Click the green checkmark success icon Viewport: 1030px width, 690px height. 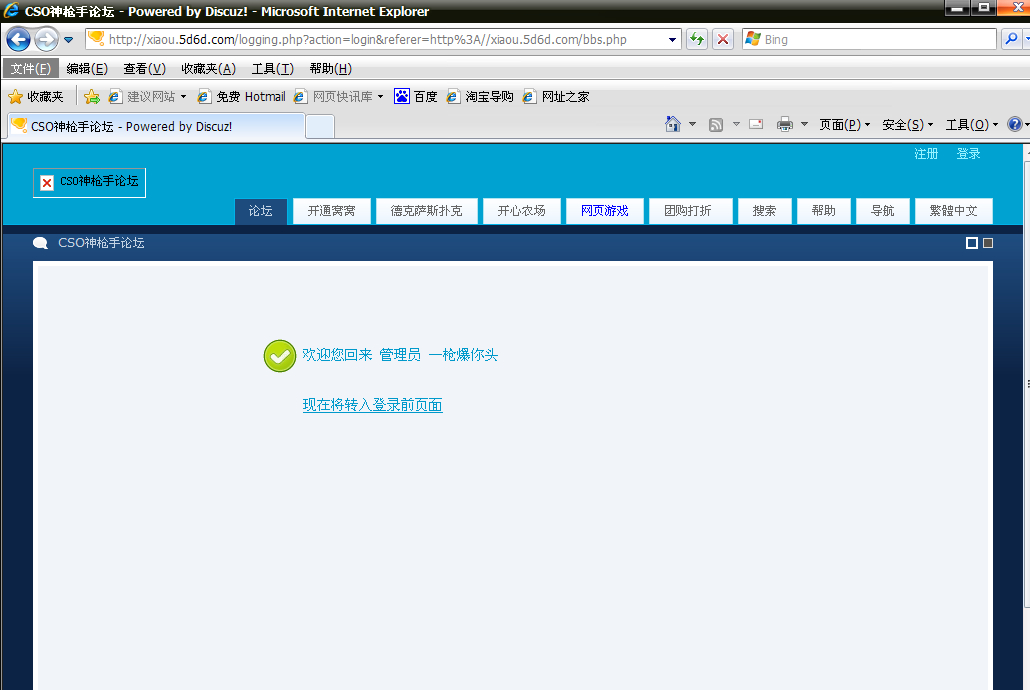point(280,356)
